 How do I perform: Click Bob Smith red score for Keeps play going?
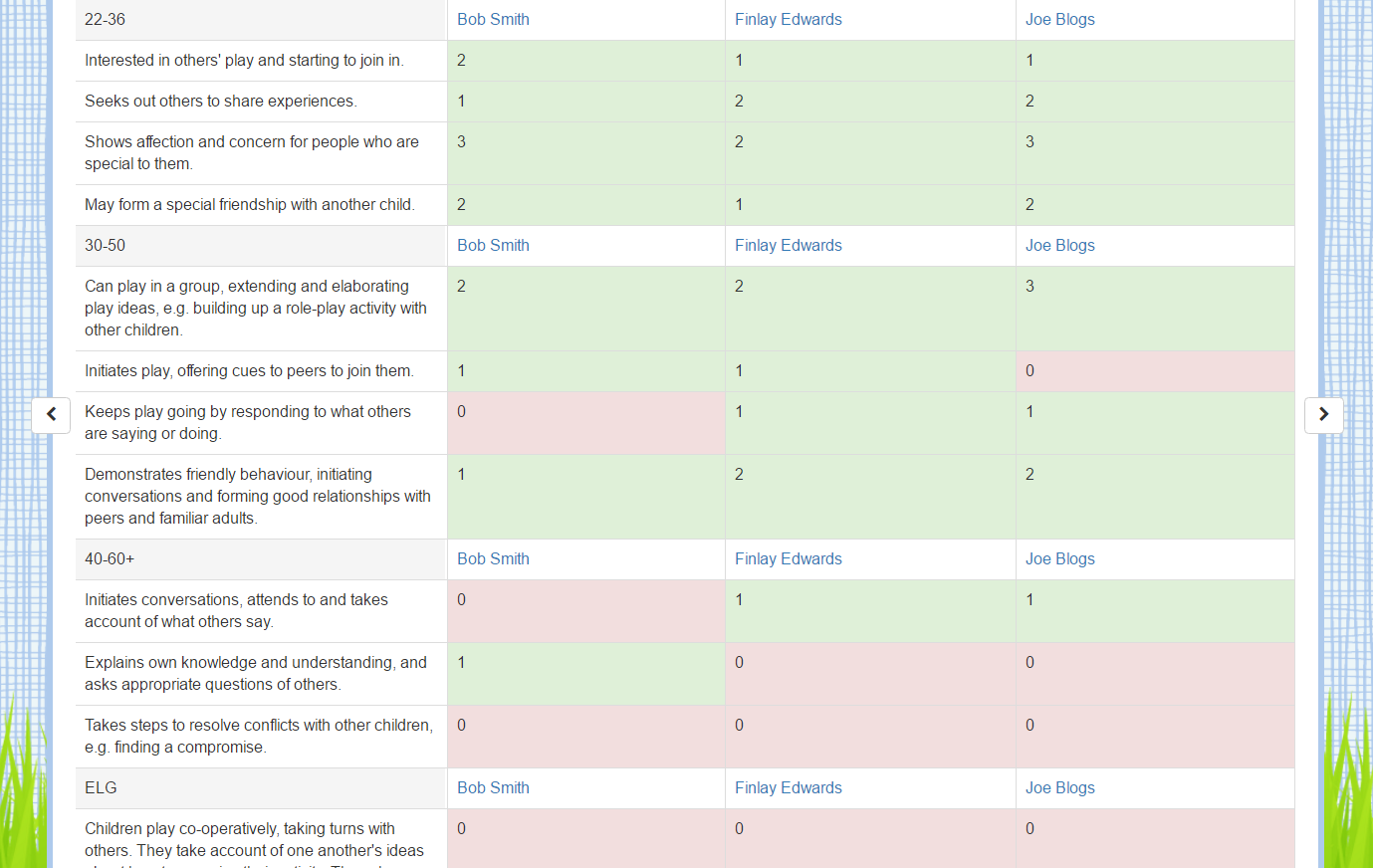pos(586,423)
